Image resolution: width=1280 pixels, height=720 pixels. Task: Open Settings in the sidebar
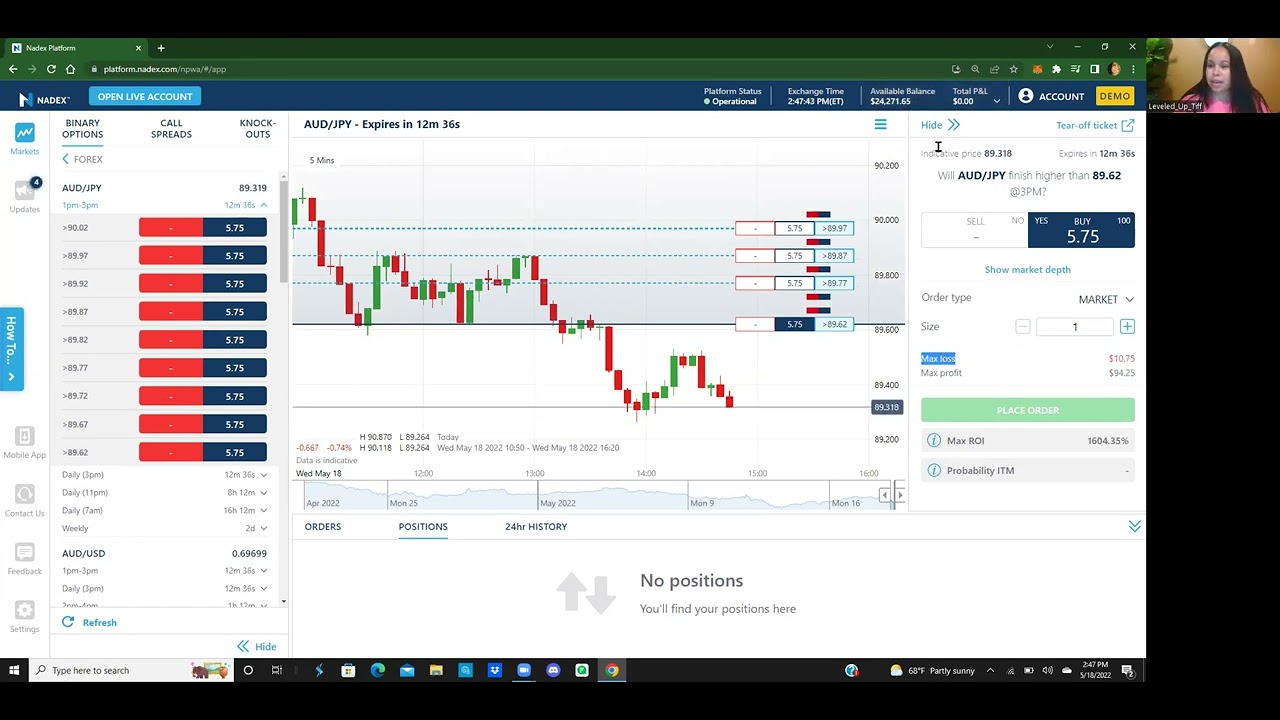click(24, 617)
